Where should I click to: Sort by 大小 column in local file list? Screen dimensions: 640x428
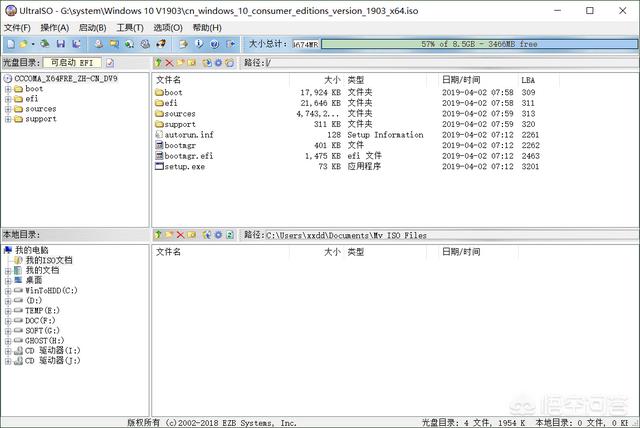click(x=317, y=252)
